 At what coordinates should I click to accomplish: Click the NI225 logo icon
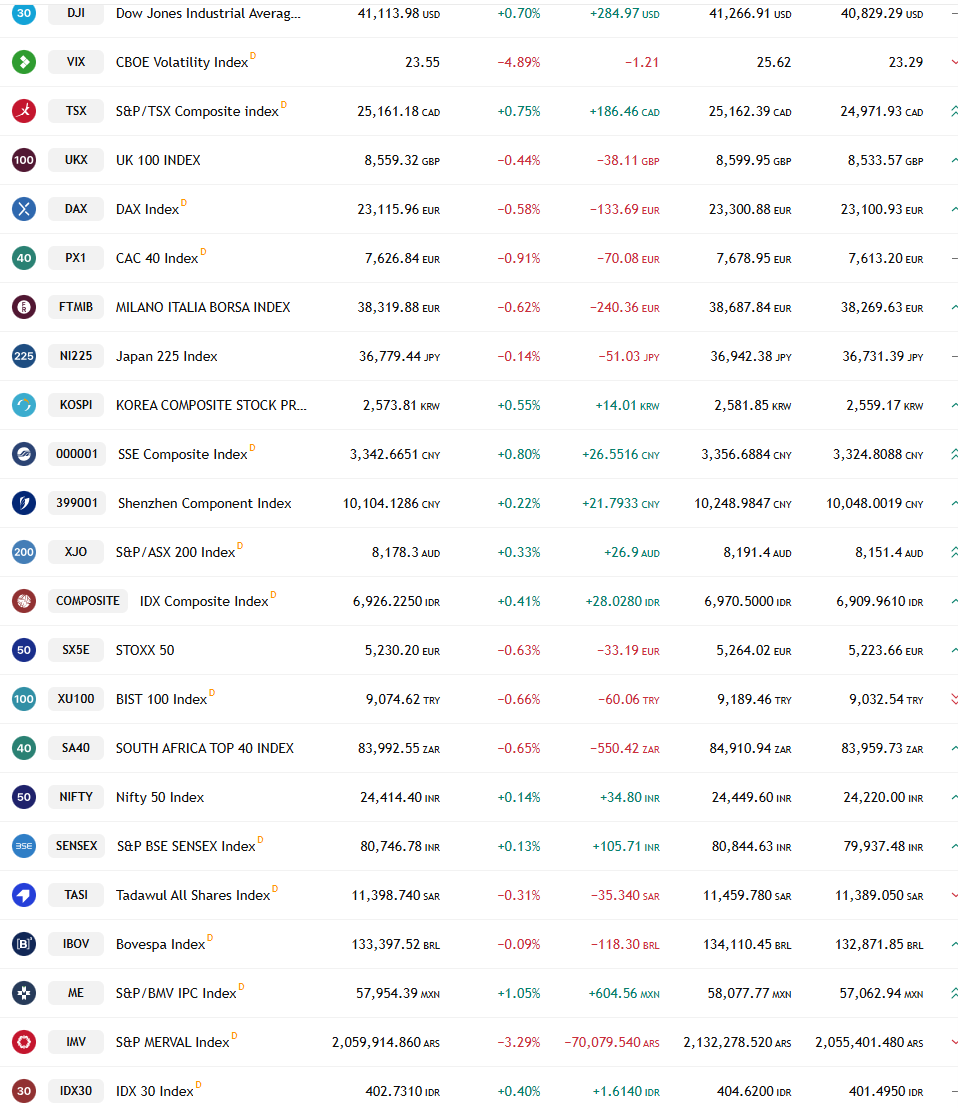point(24,356)
